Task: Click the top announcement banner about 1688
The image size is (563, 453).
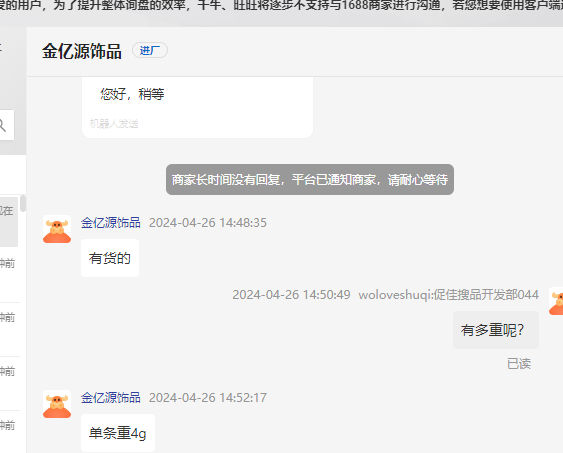Action: [282, 6]
